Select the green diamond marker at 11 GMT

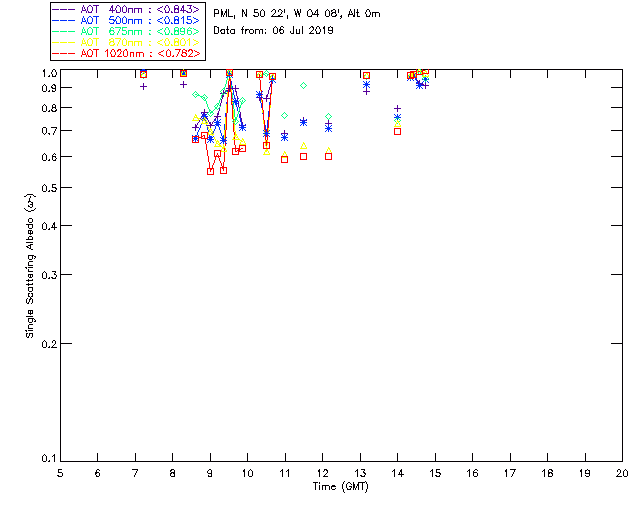tap(285, 116)
